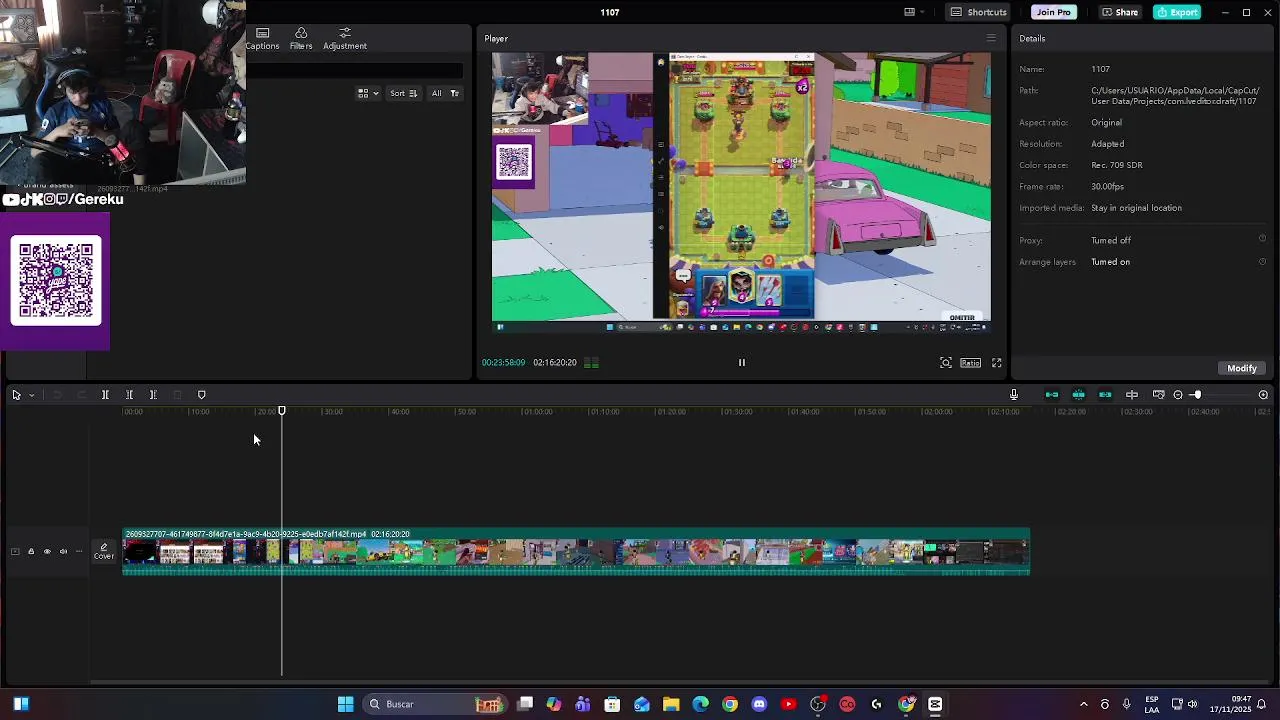Viewport: 1280px width, 720px height.
Task: Click the timeline playhead marker
Action: 282,411
